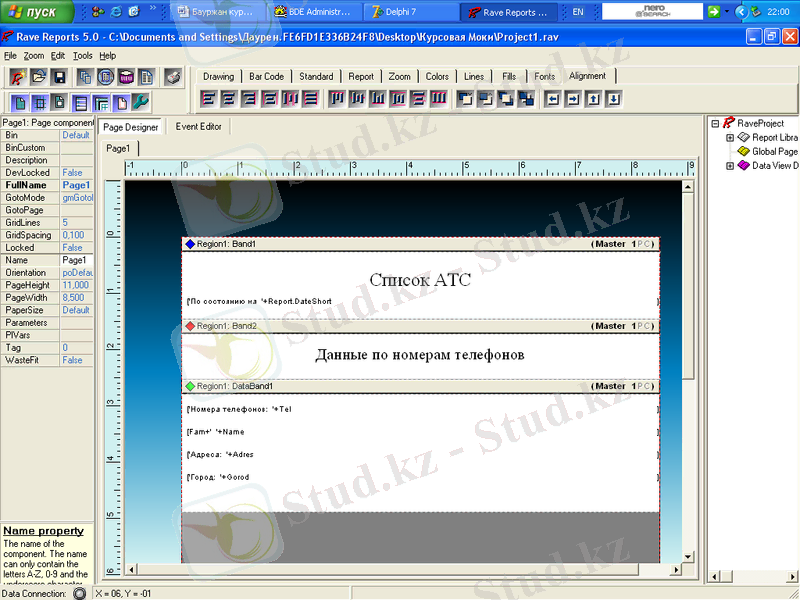Image resolution: width=800 pixels, height=600 pixels.
Task: Click the designer vertical scrollbar down arrow
Action: click(x=688, y=557)
